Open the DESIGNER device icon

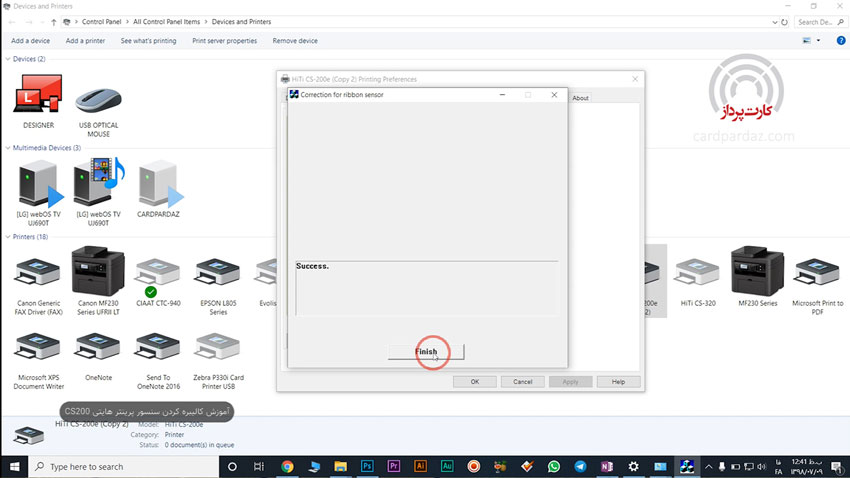tap(38, 102)
